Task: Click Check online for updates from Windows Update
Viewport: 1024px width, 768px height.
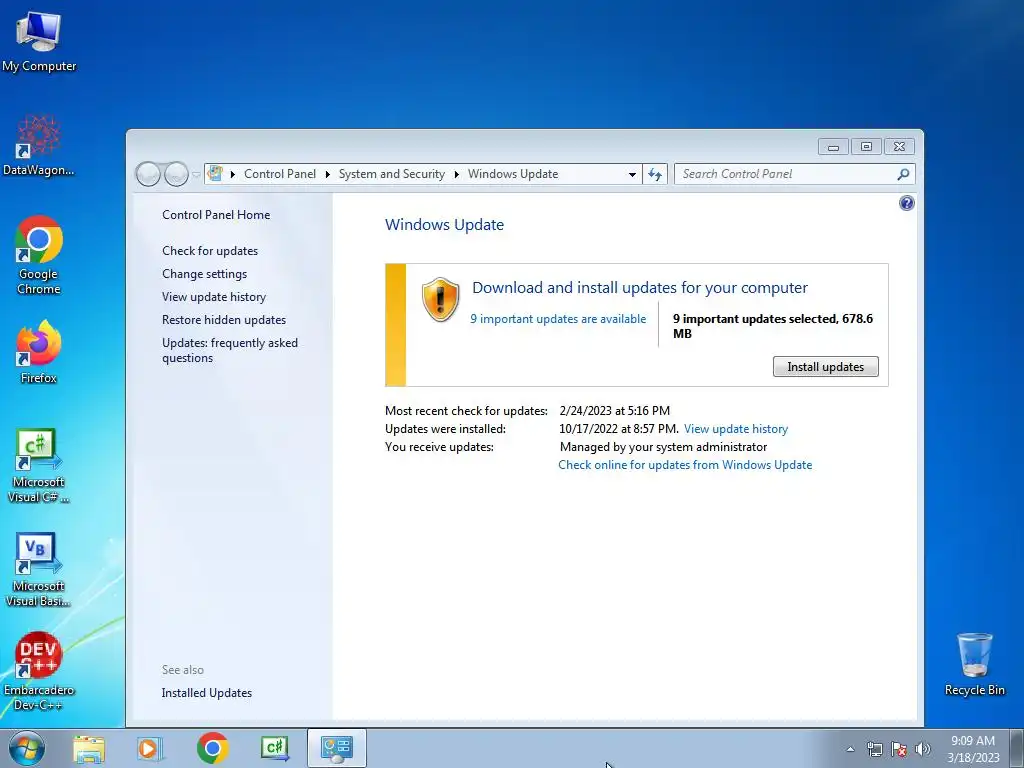Action: [685, 465]
